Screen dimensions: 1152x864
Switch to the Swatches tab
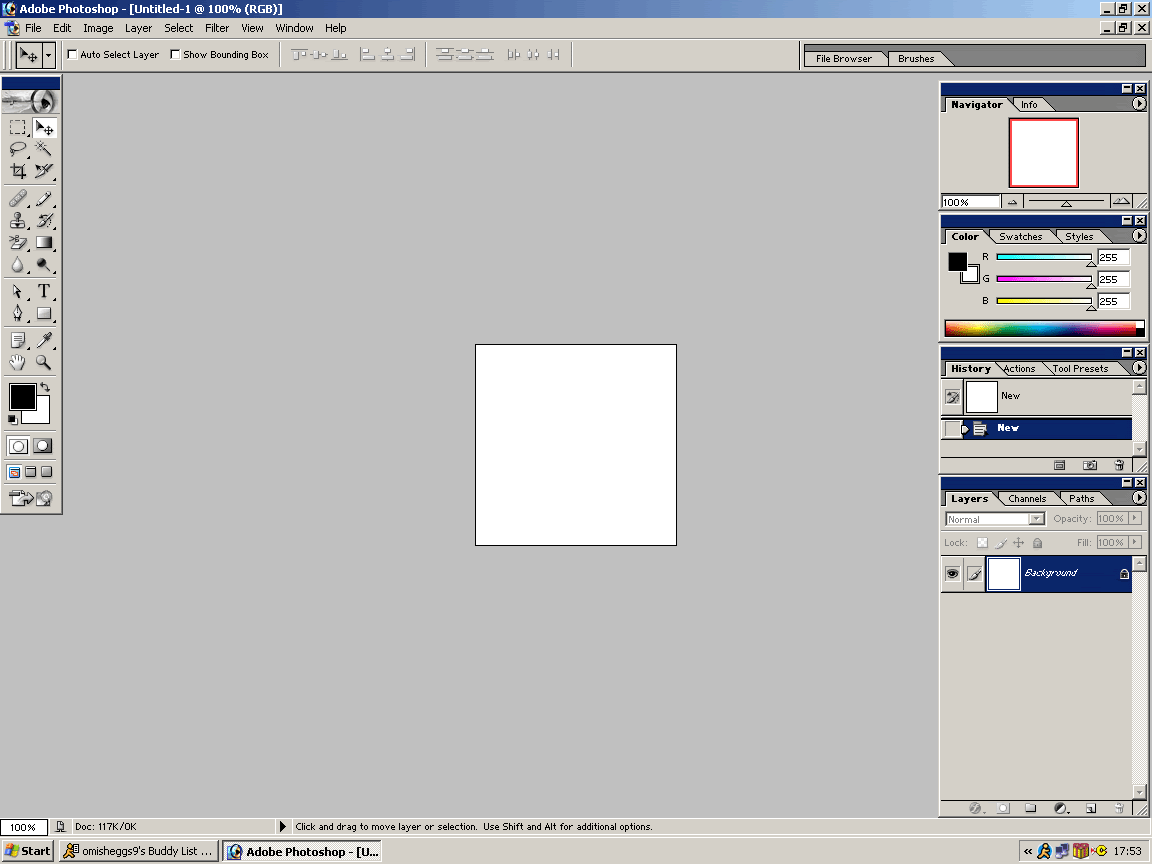(x=1020, y=237)
